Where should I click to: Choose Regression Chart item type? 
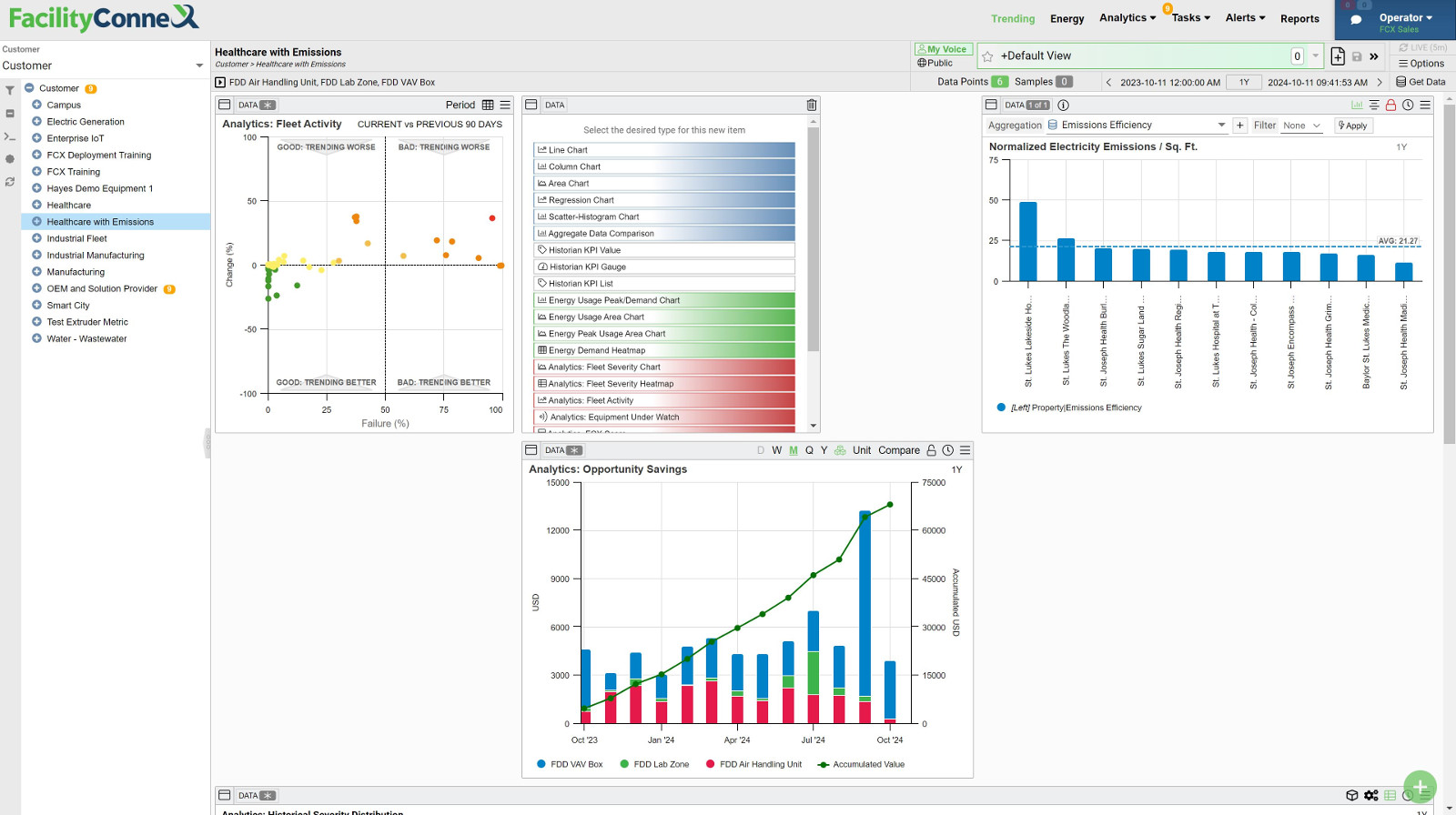(664, 200)
